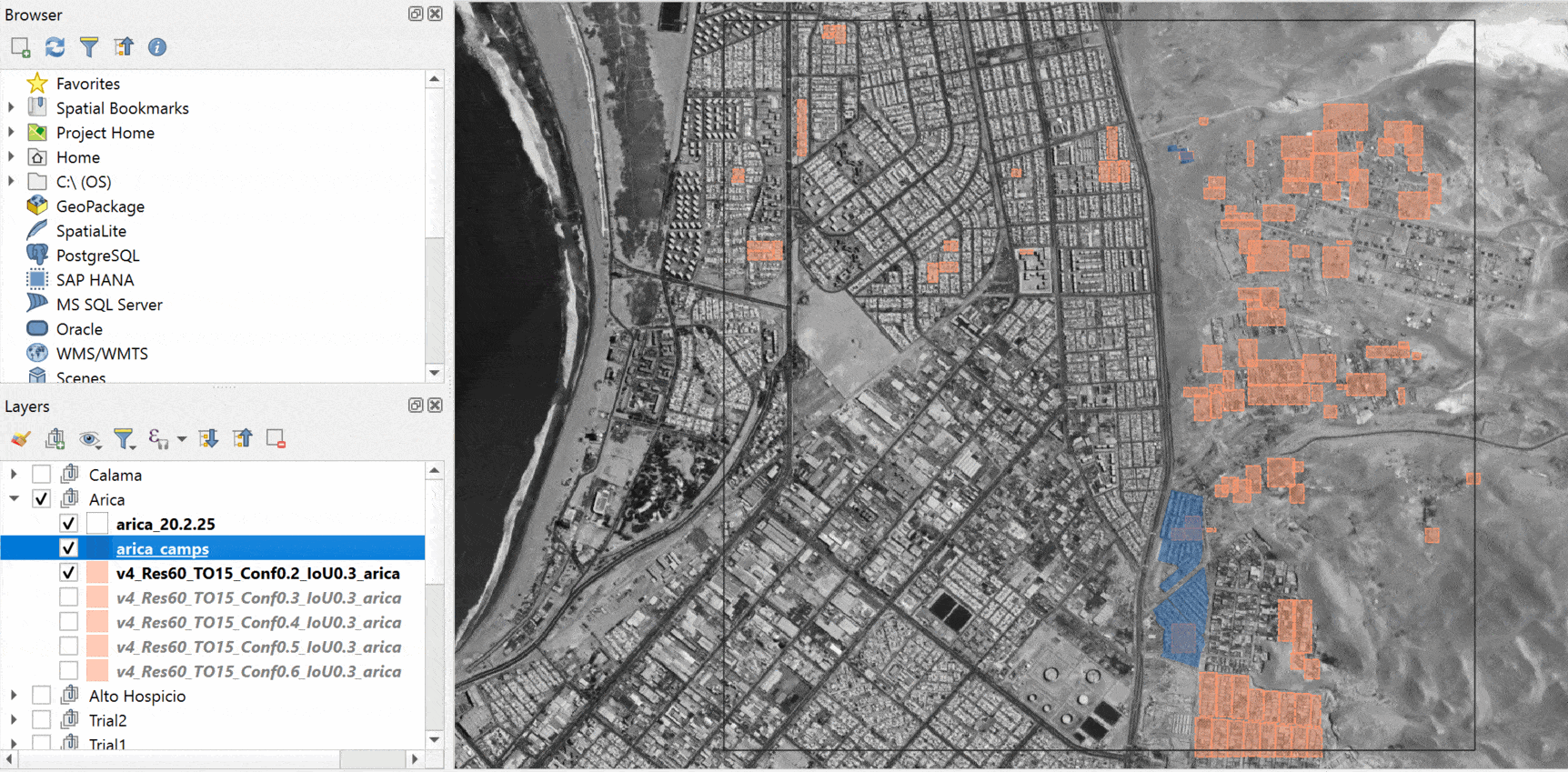
Task: Refresh the Browser panel
Action: pos(55,47)
